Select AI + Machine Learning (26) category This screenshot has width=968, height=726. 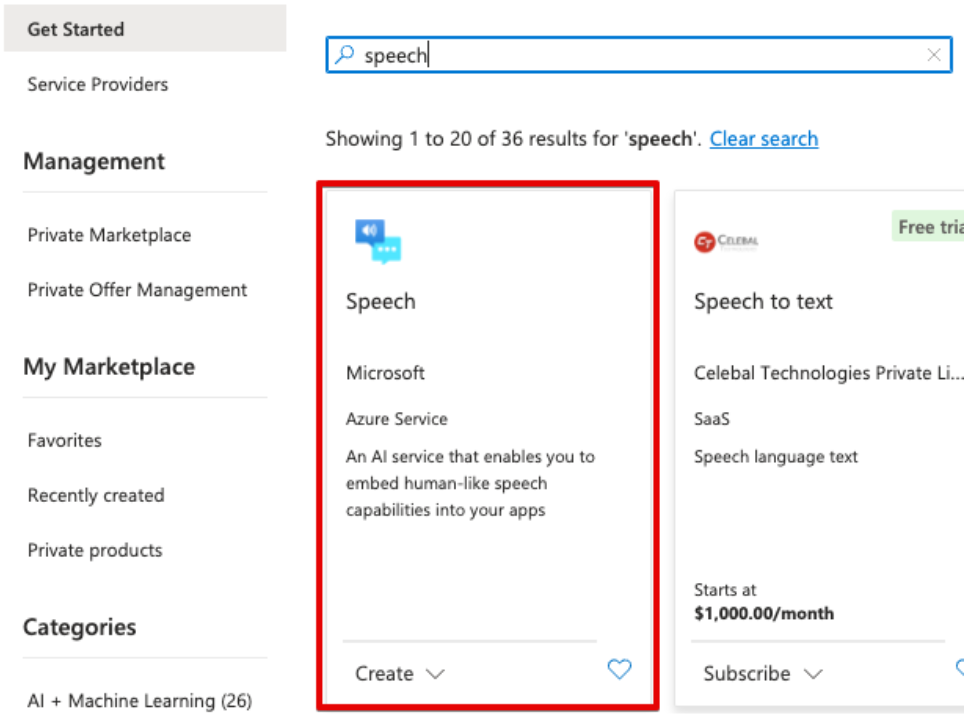tap(140, 701)
